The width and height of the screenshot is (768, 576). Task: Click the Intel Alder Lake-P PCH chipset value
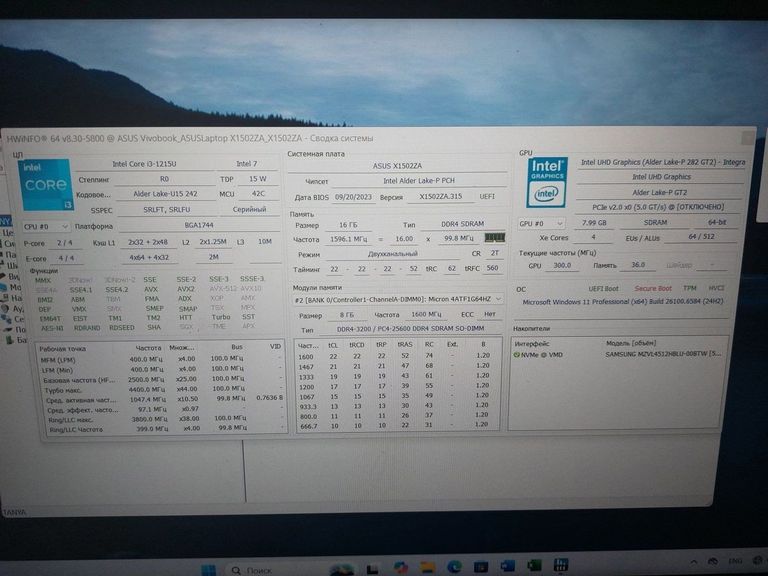[419, 181]
